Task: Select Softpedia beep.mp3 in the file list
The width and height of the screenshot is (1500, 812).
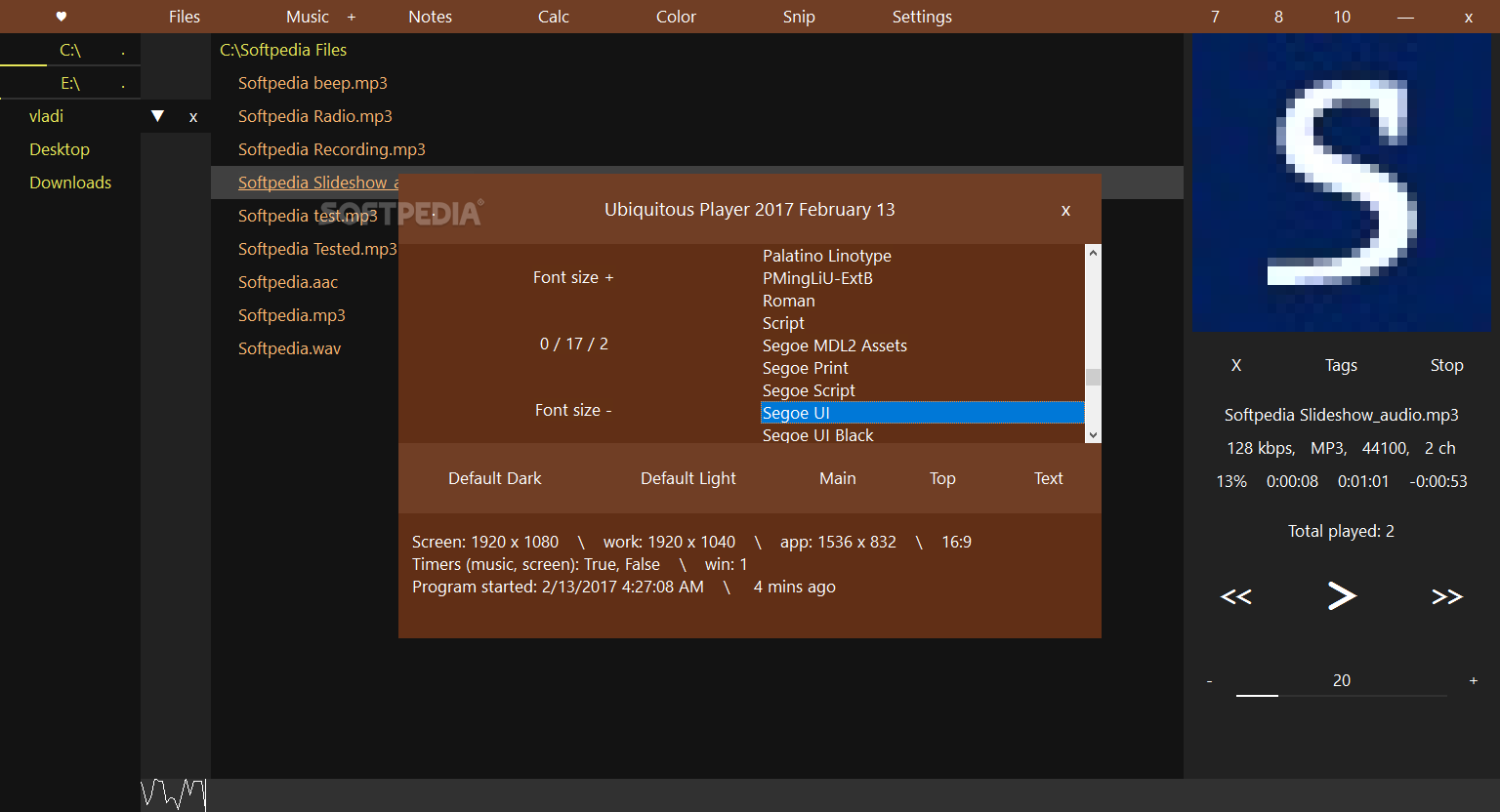Action: pos(312,83)
